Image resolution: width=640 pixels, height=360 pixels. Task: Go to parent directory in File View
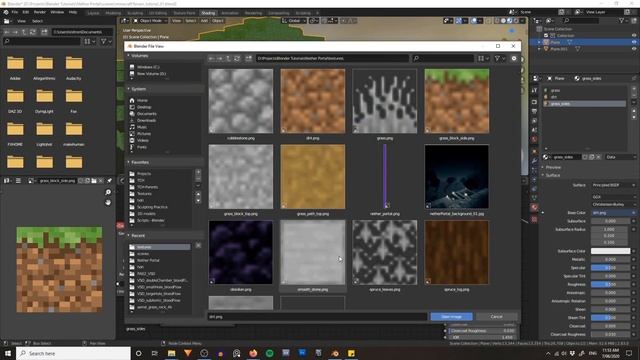228,58
